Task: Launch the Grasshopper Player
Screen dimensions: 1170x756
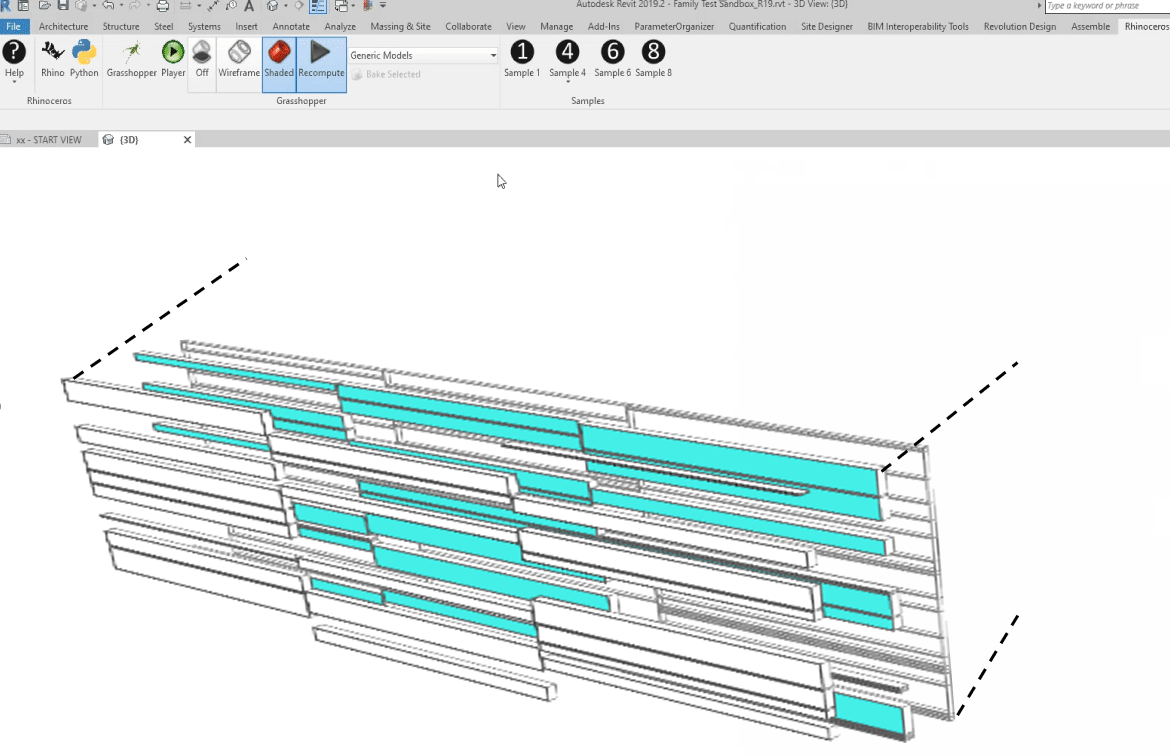Action: click(173, 58)
